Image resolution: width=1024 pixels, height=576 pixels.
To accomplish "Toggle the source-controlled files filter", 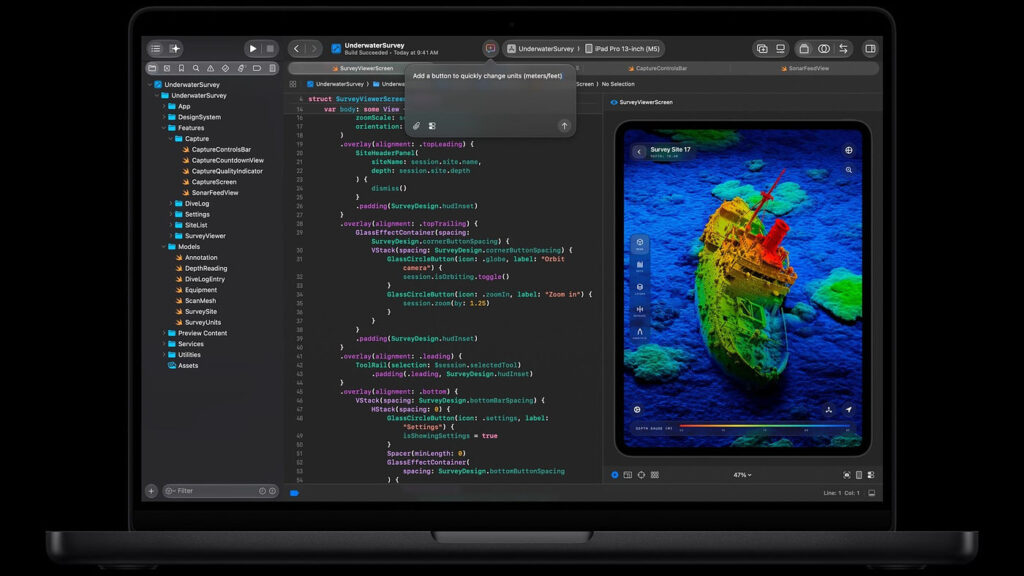I will coord(272,491).
